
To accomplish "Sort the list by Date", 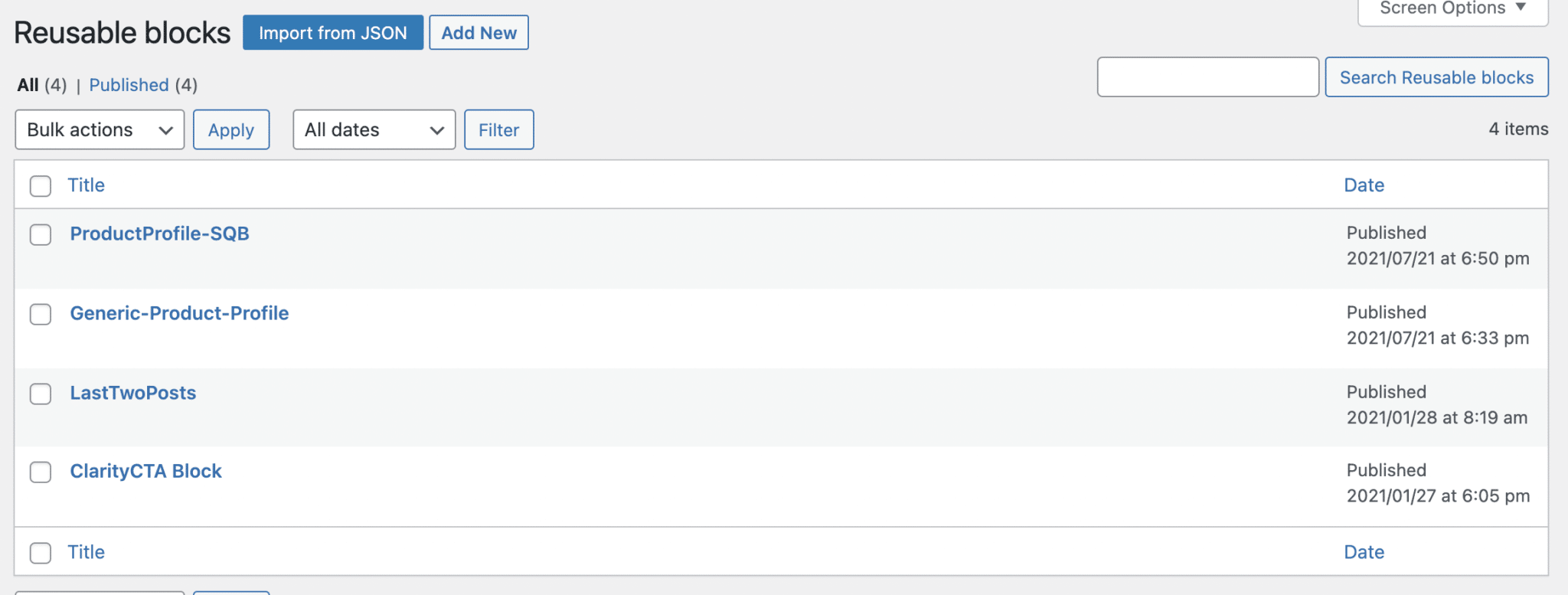I will click(1364, 185).
